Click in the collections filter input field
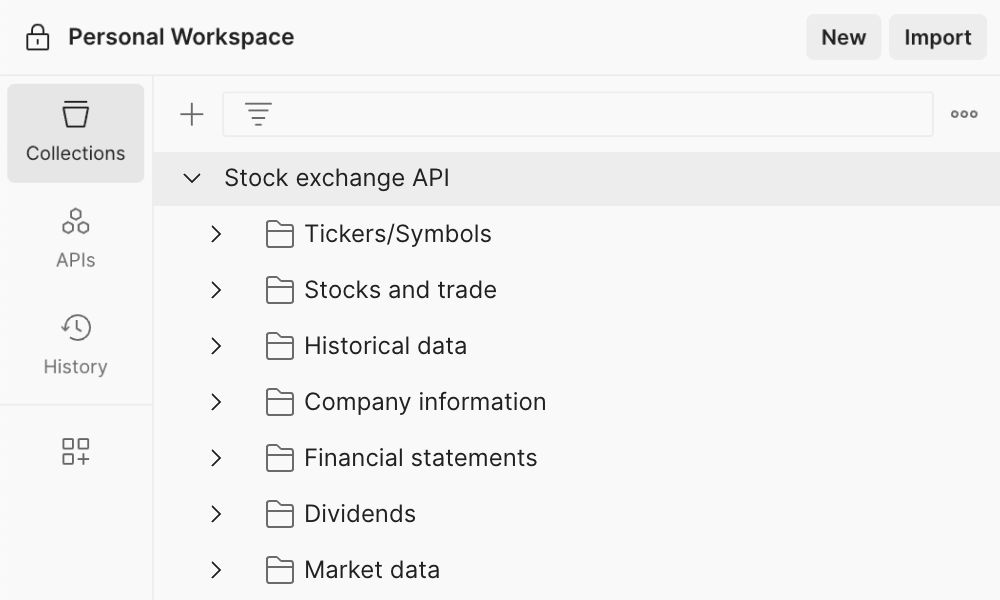The image size is (1000, 600). 600,115
